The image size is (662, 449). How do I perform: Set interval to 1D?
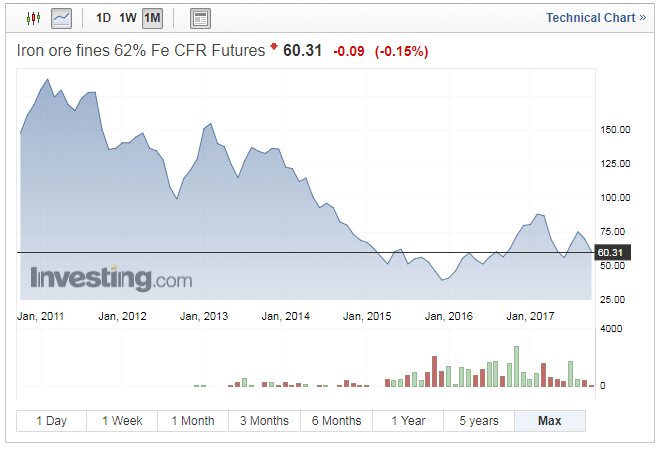[103, 18]
